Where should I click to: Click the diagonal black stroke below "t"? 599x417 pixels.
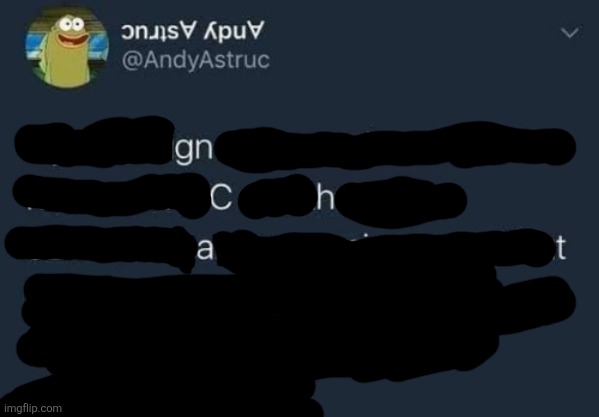(535, 305)
